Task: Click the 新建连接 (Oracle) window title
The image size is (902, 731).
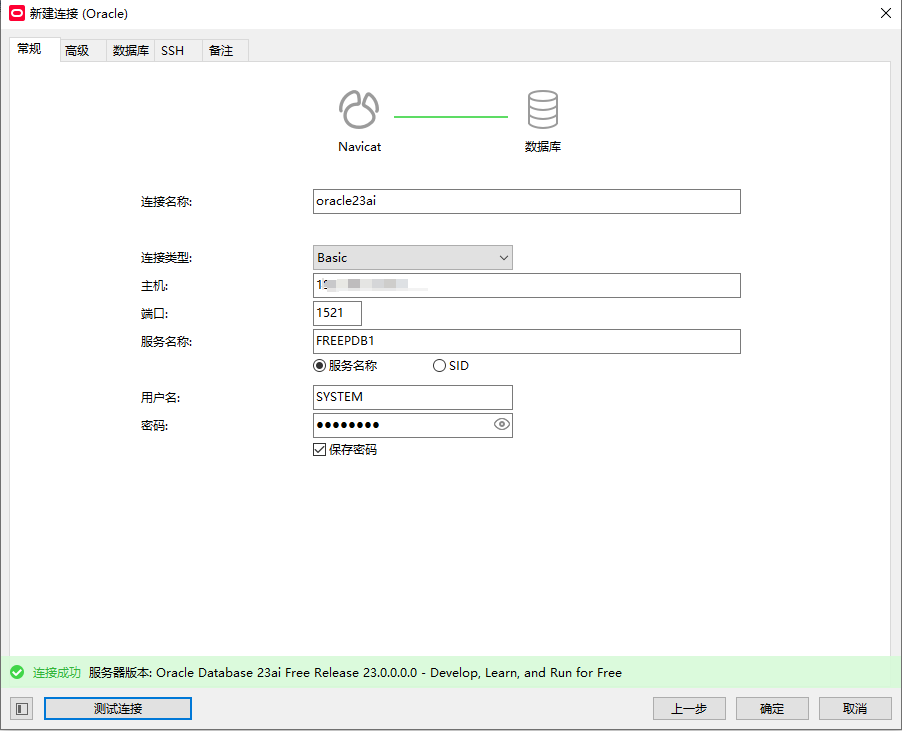Action: (79, 13)
